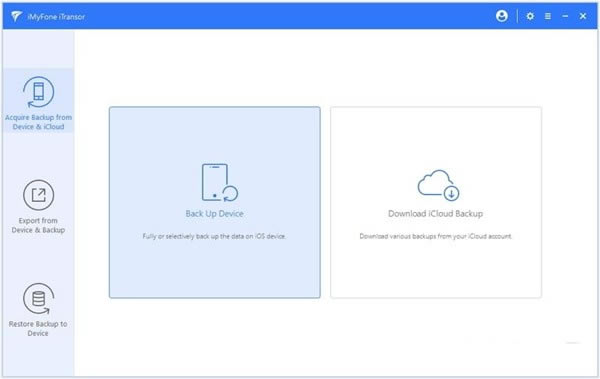600x379 pixels.
Task: Click the cloud download icon
Action: pos(438,185)
